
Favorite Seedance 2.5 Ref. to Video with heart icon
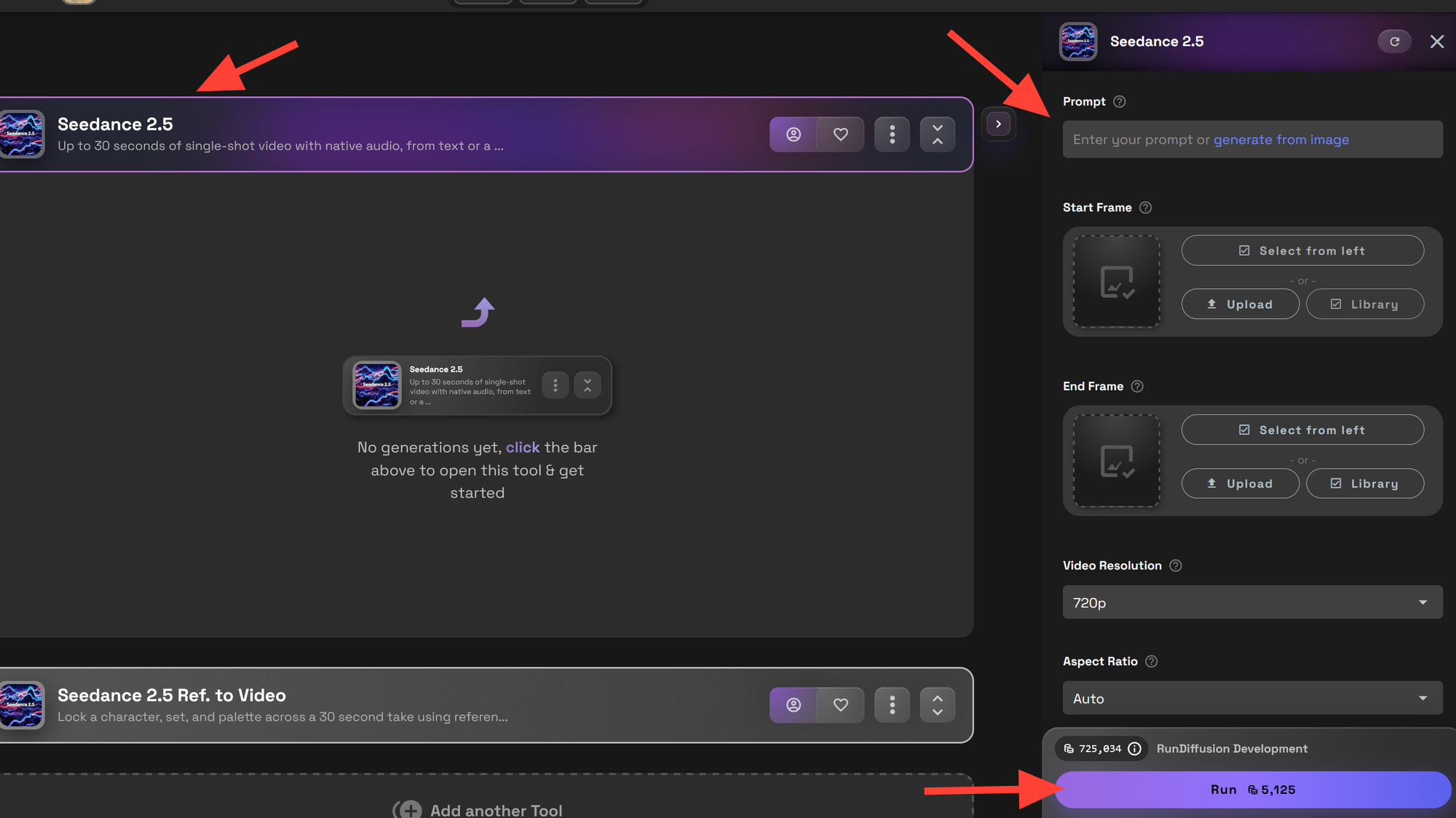pos(841,705)
